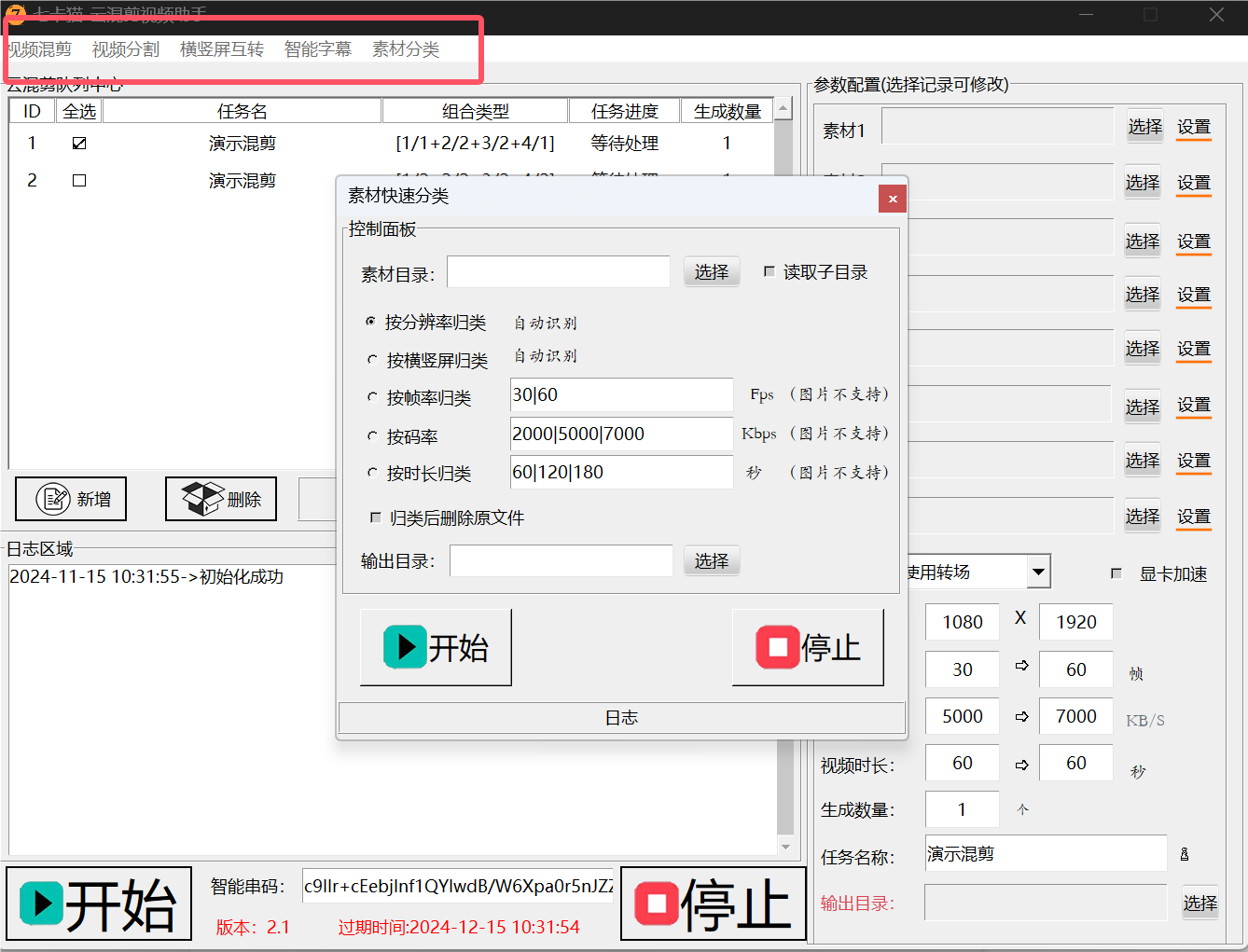This screenshot has height=952, width=1248.
Task: Select 按时长归类 radio button
Action: pos(372,473)
